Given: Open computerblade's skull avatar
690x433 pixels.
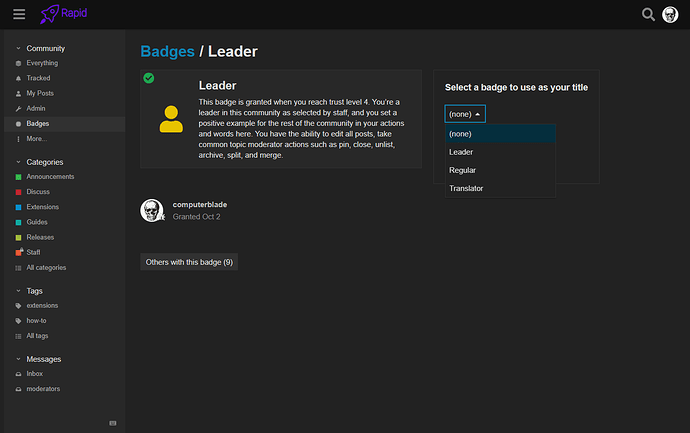Looking at the screenshot, I should pos(152,210).
